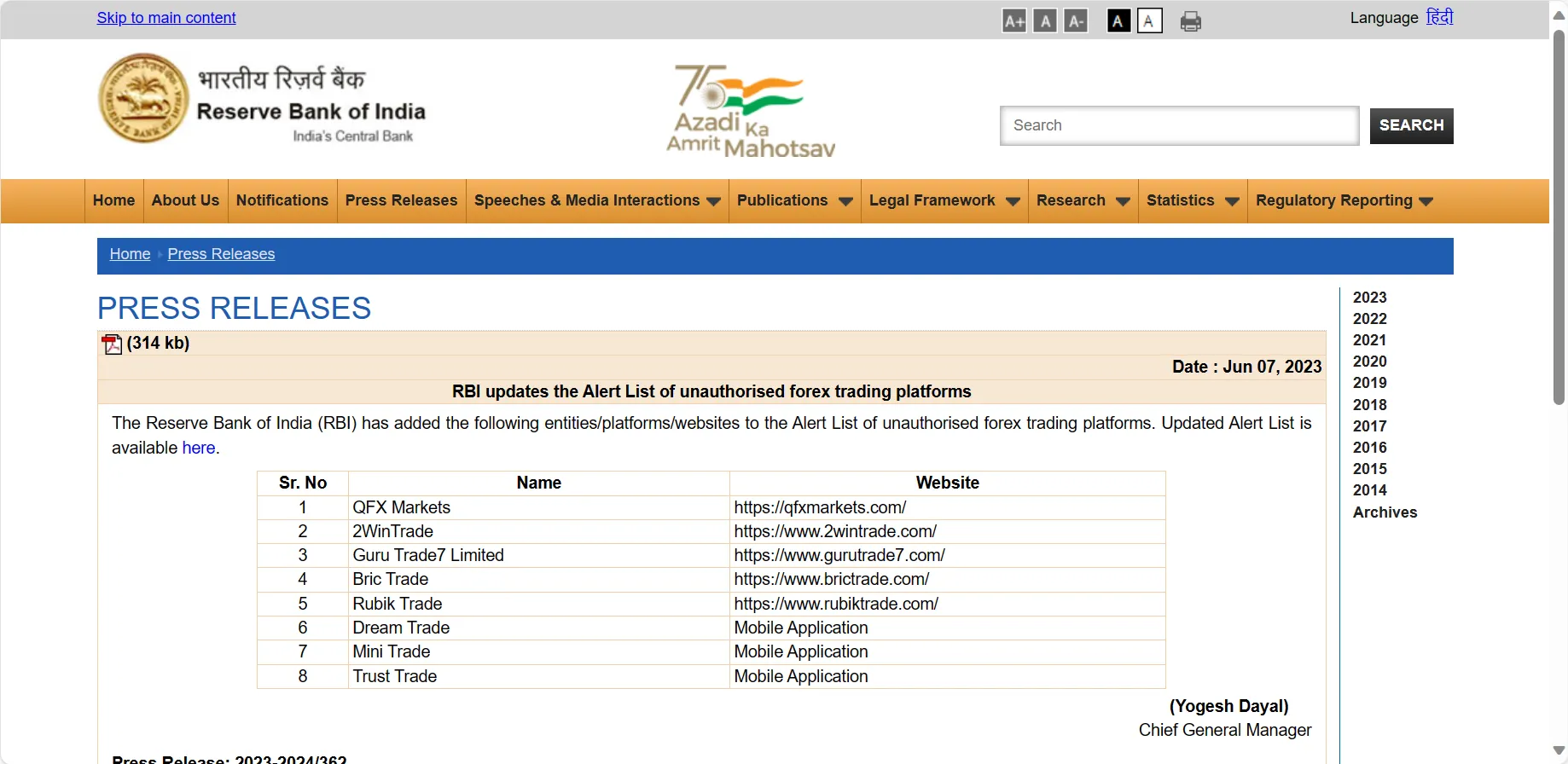Viewport: 1568px width, 764px height.
Task: Select year 2020 in archive sidebar
Action: (1369, 362)
